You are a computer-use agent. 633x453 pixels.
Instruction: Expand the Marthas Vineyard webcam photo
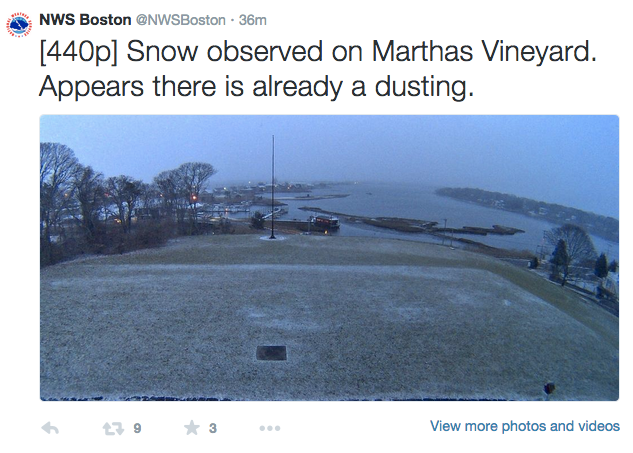pos(329,258)
